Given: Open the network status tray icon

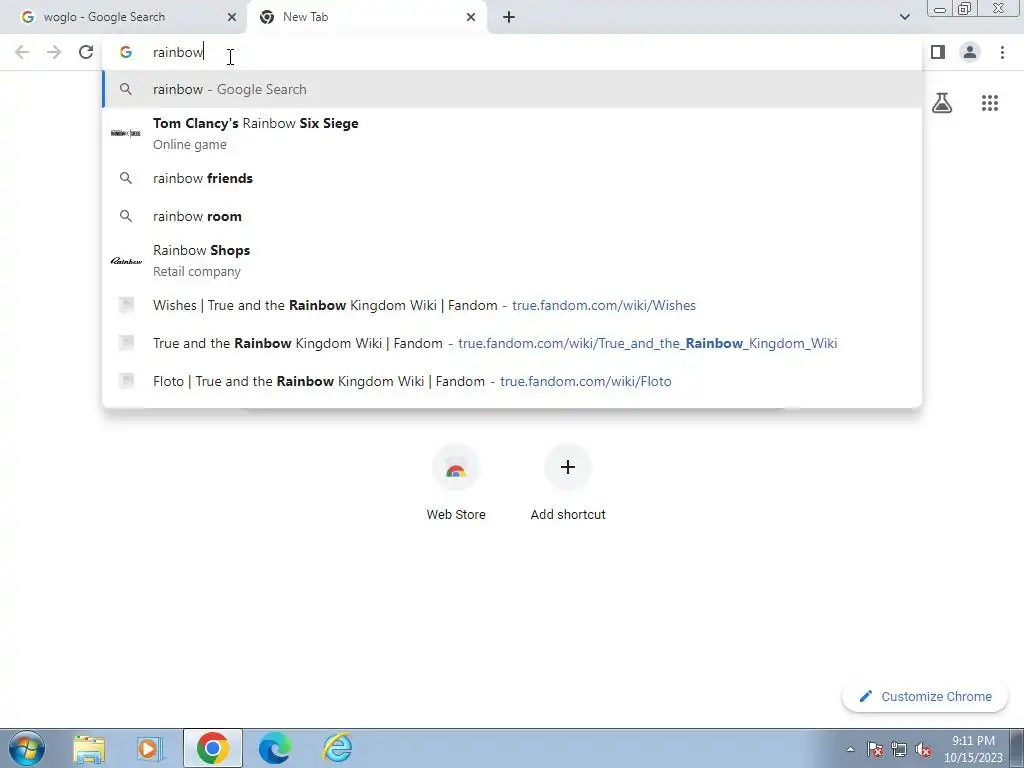Looking at the screenshot, I should (899, 749).
